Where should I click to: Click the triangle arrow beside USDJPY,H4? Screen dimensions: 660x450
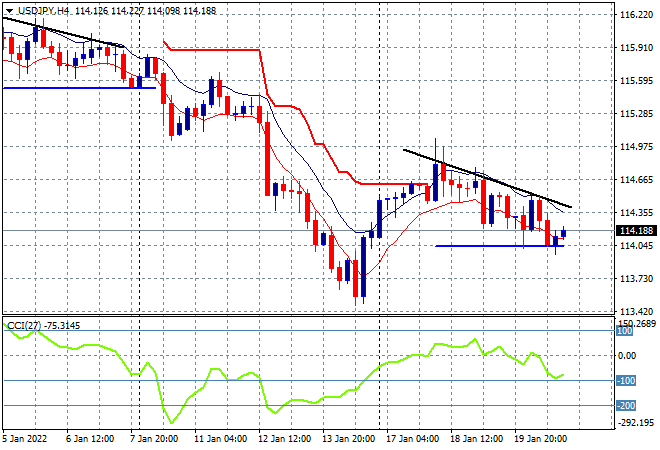[9, 11]
